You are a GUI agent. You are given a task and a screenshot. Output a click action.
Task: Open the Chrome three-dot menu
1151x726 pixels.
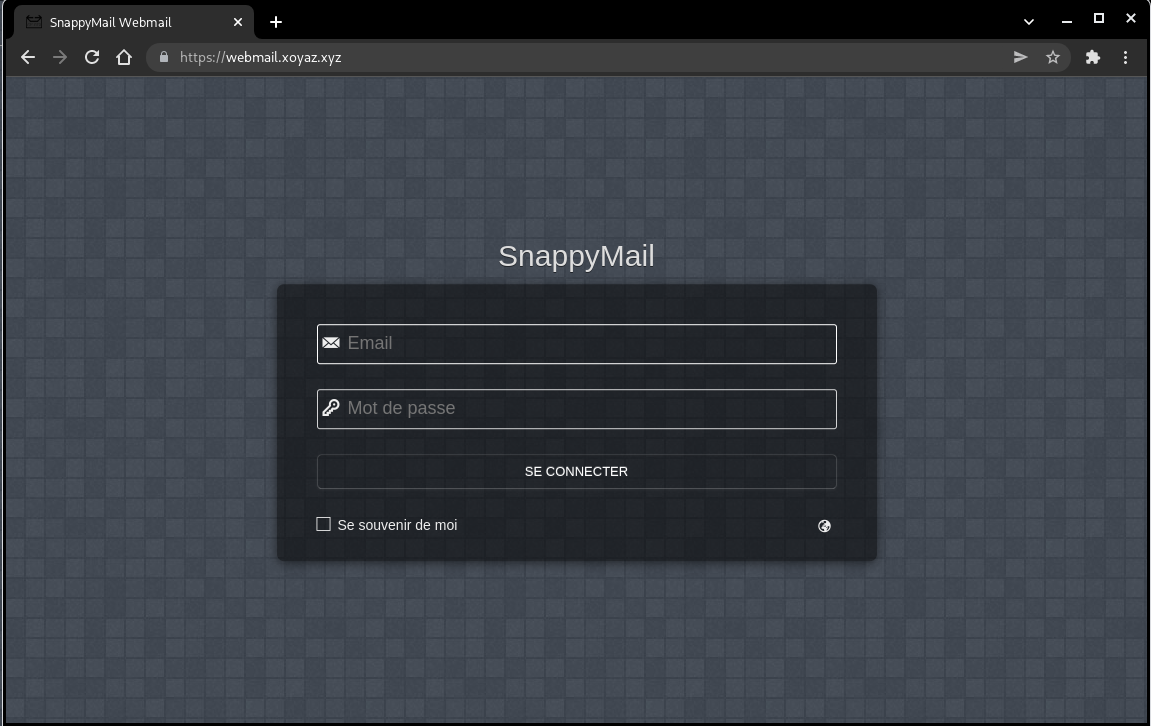pos(1125,58)
